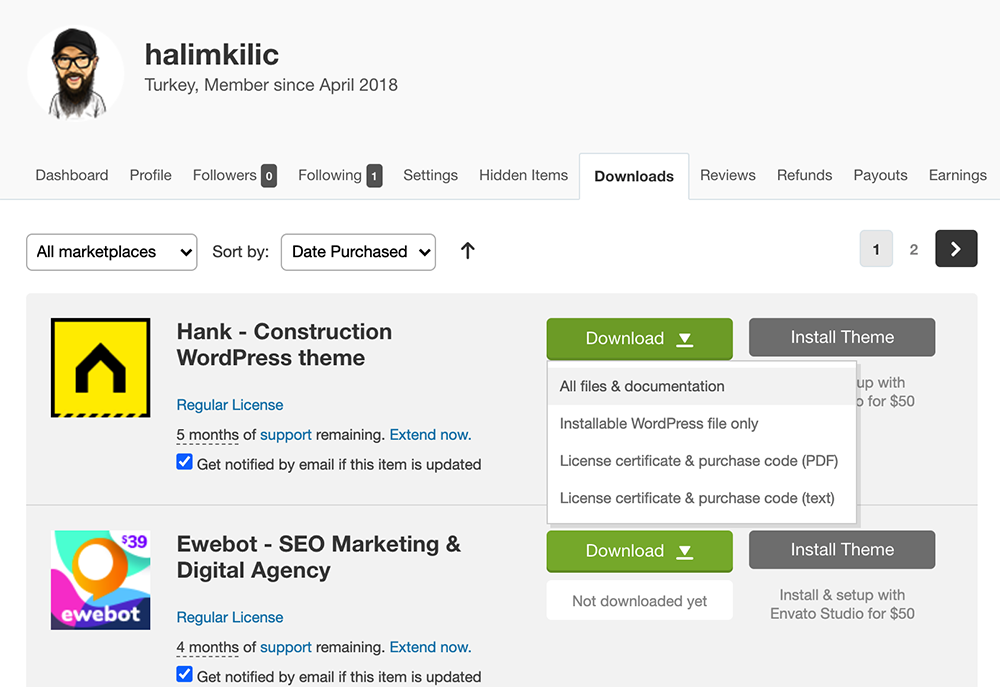Open Regular License link for Ewebot
The height and width of the screenshot is (687, 1000).
pos(230,617)
